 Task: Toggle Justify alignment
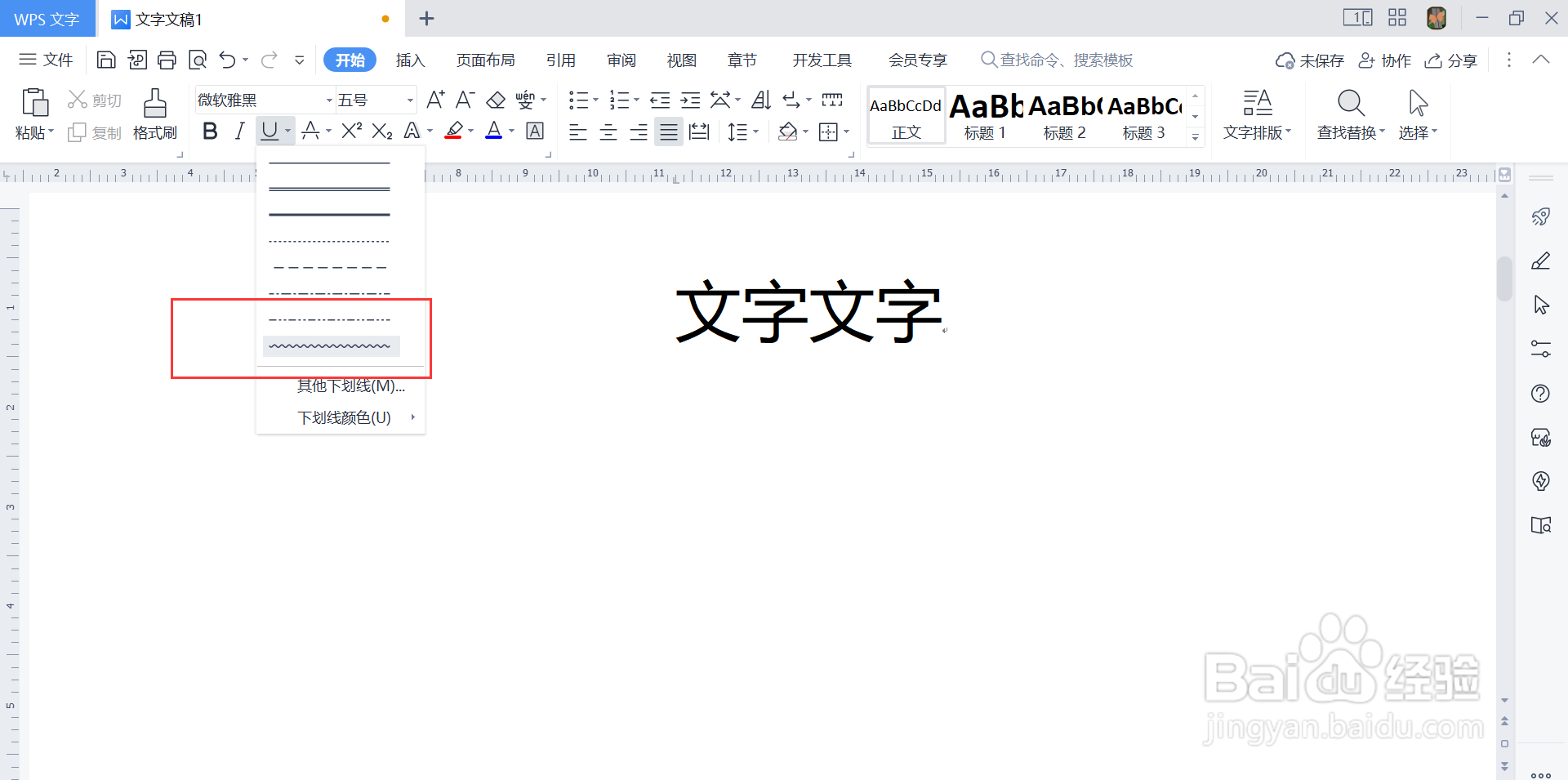tap(669, 131)
